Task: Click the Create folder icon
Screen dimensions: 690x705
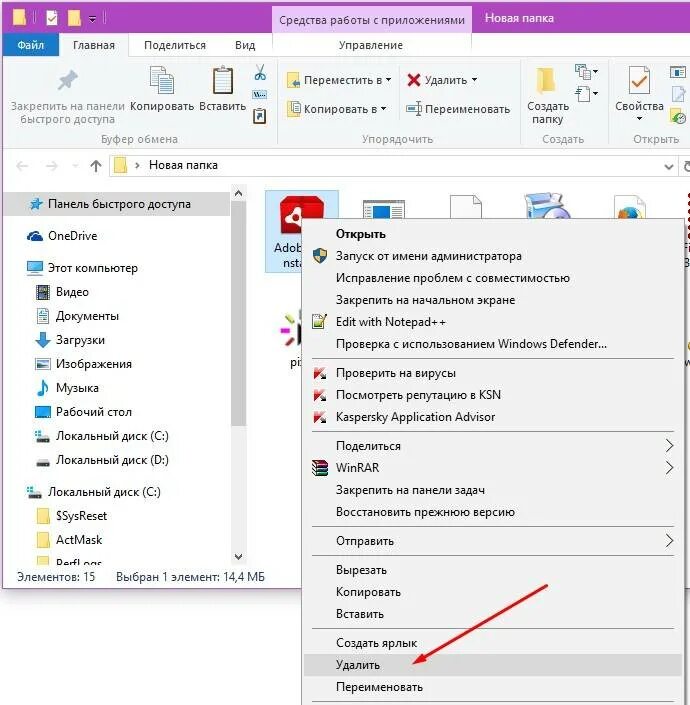Action: pyautogui.click(x=547, y=80)
